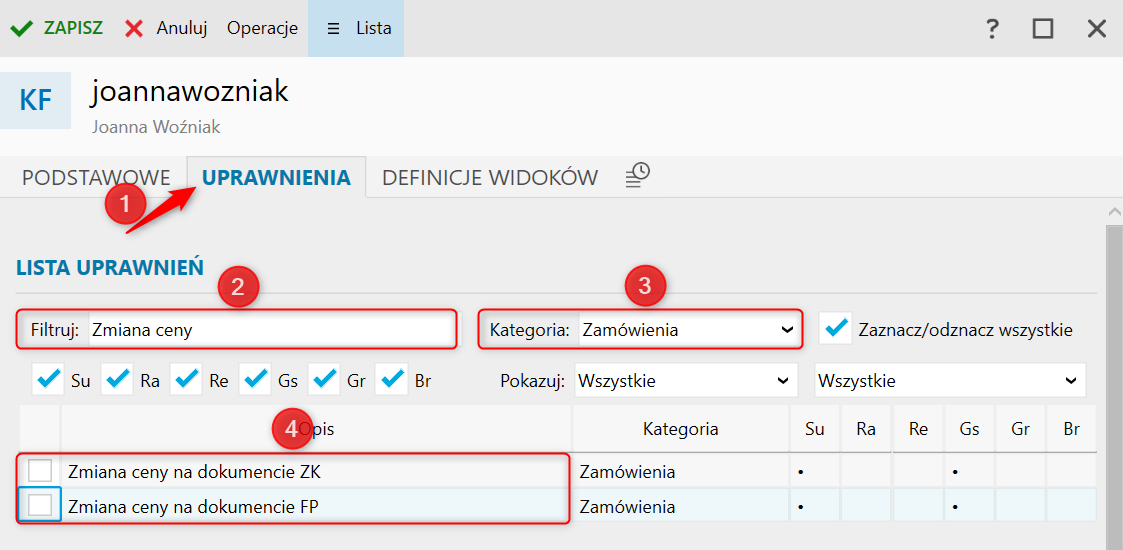Open the Operacje menu
Viewport: 1123px width, 550px height.
262,28
